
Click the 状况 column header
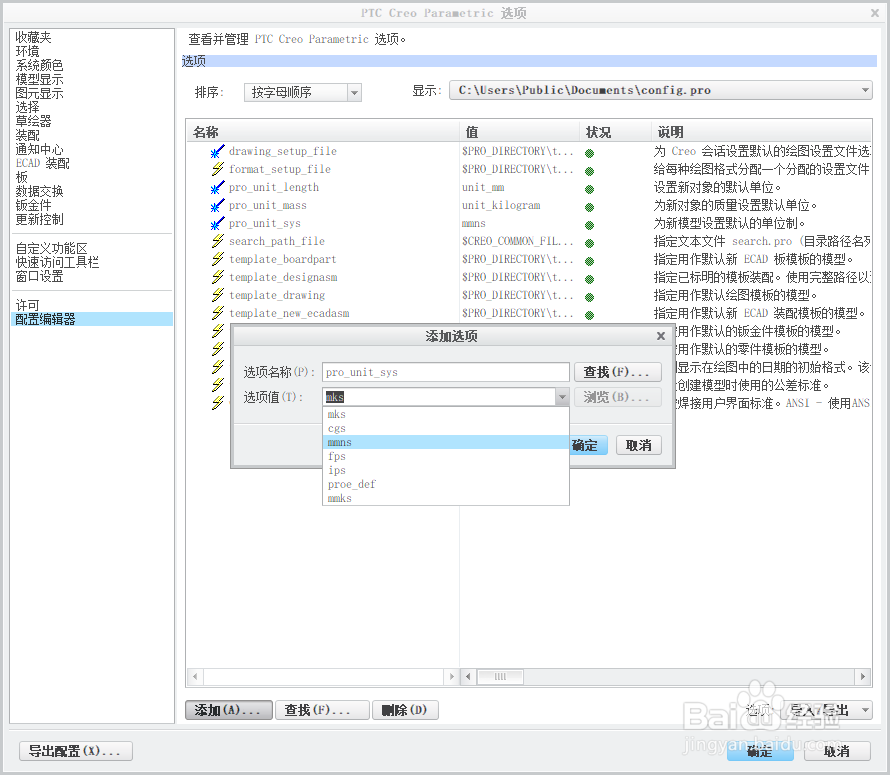615,132
